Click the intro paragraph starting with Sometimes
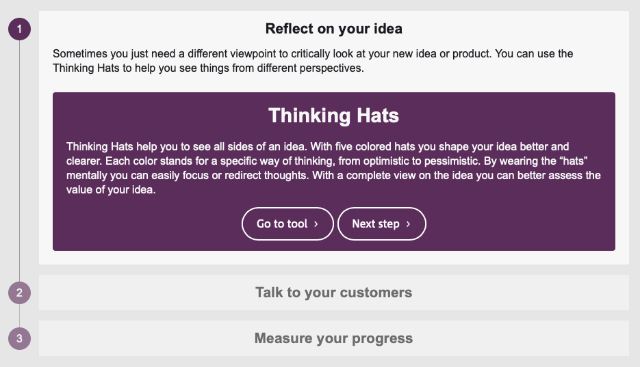This screenshot has width=640, height=367. (313, 61)
